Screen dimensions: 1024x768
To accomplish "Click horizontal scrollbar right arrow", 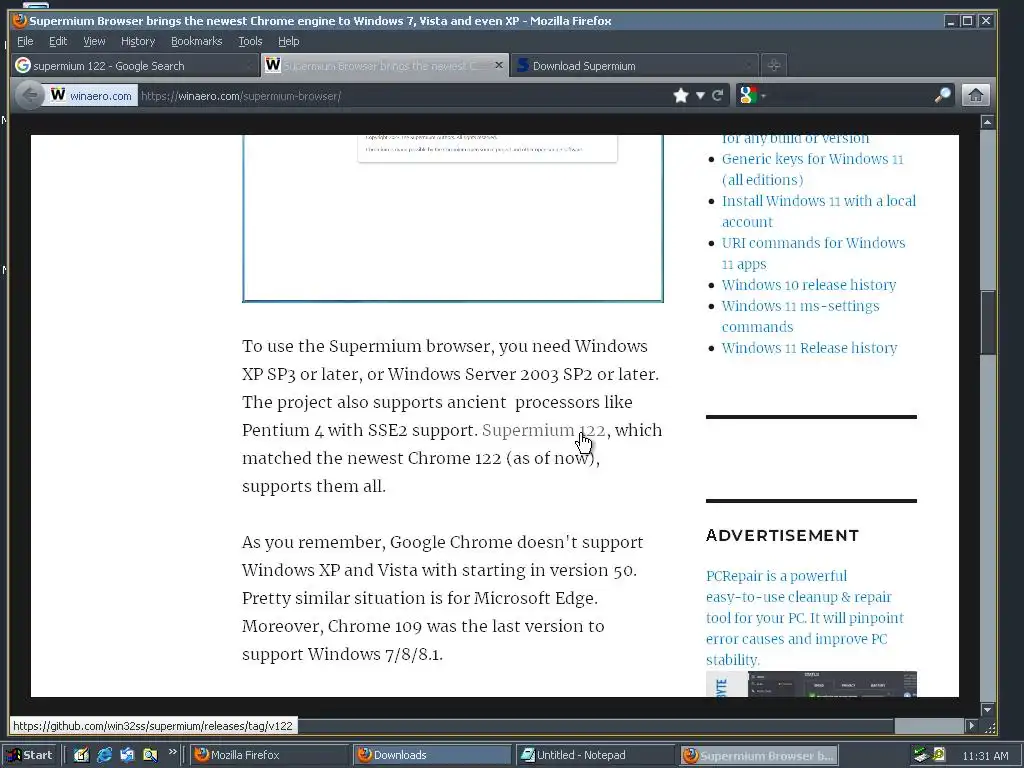I will tap(972, 726).
